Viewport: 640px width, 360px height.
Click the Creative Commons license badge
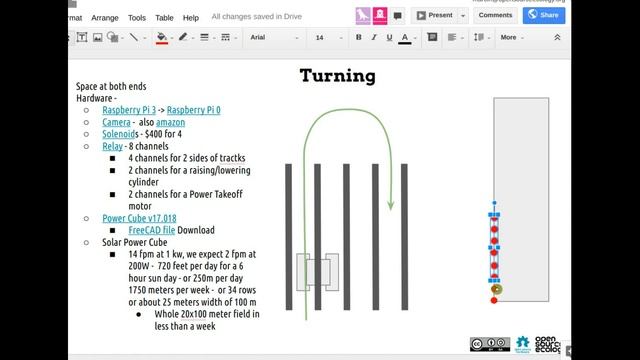(x=490, y=344)
